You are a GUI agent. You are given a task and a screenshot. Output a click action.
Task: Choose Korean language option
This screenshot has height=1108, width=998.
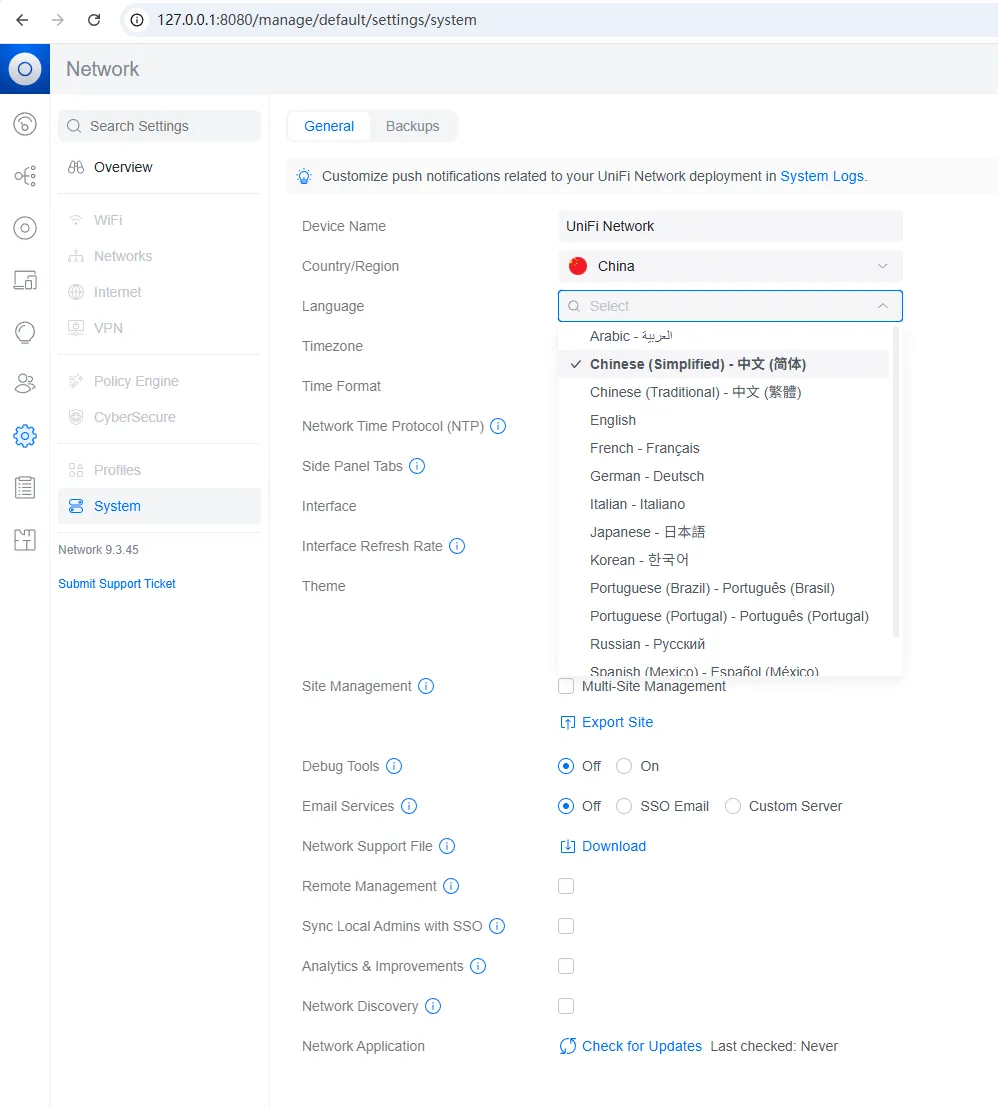723,560
